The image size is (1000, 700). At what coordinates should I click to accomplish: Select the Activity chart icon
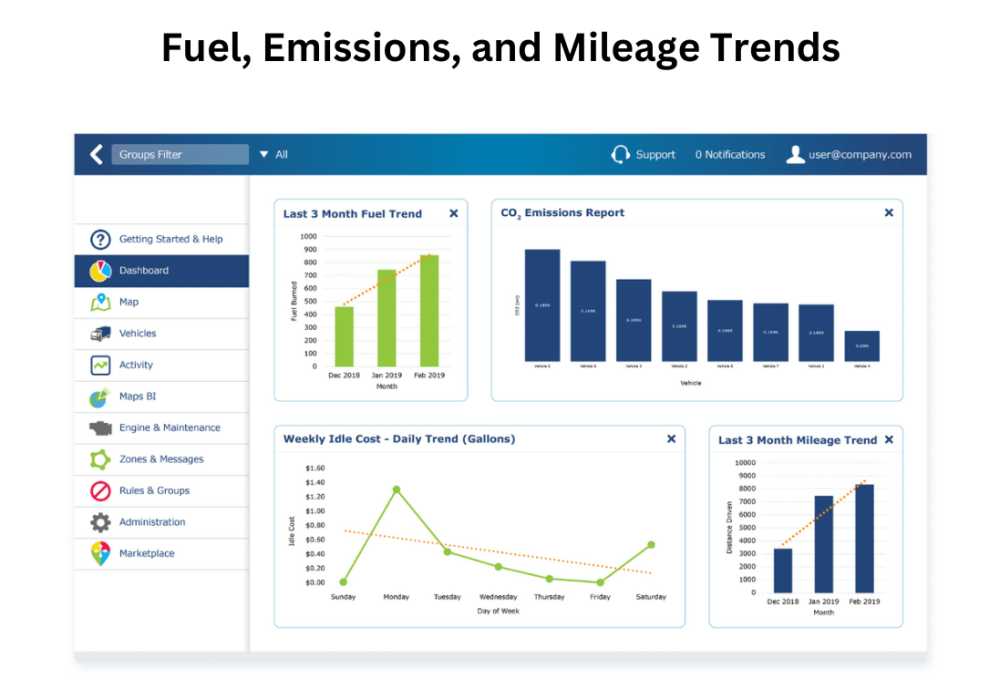pos(100,365)
